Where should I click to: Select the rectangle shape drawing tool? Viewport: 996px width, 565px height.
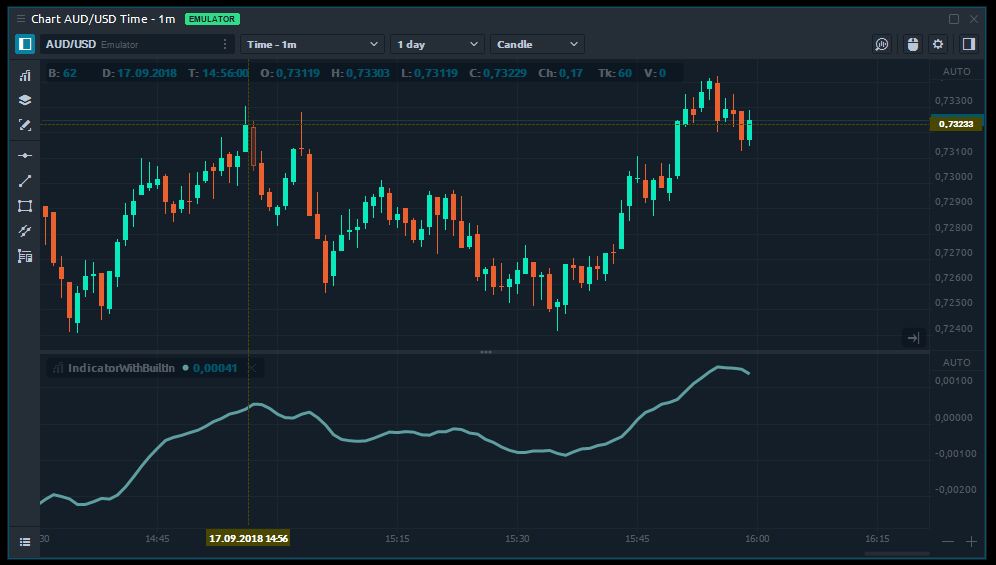pos(25,206)
